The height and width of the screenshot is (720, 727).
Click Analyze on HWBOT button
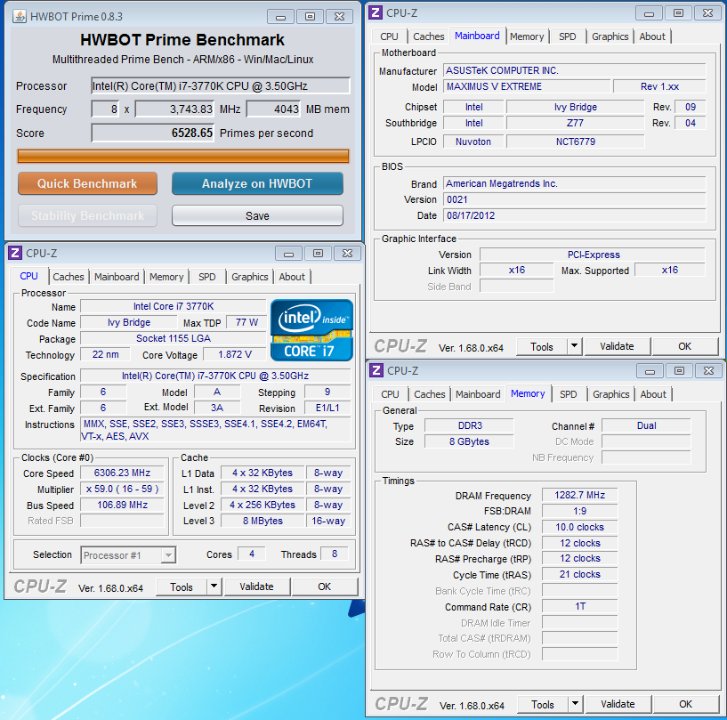click(x=257, y=184)
